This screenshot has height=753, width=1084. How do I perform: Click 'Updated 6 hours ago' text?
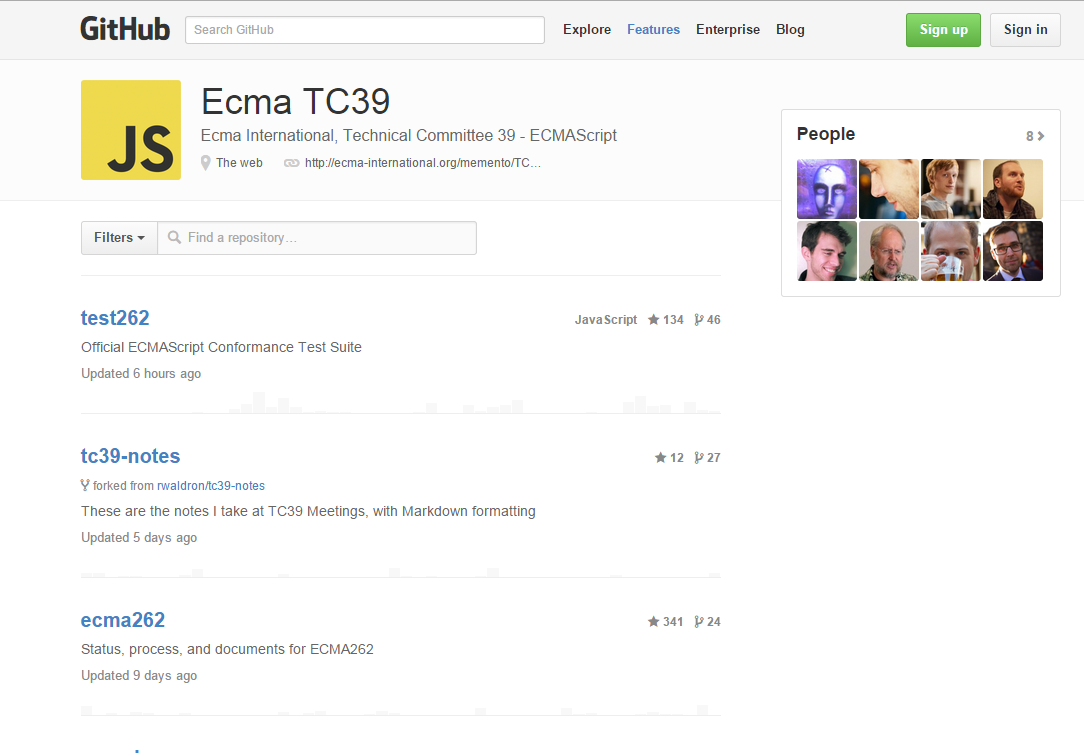(x=141, y=373)
